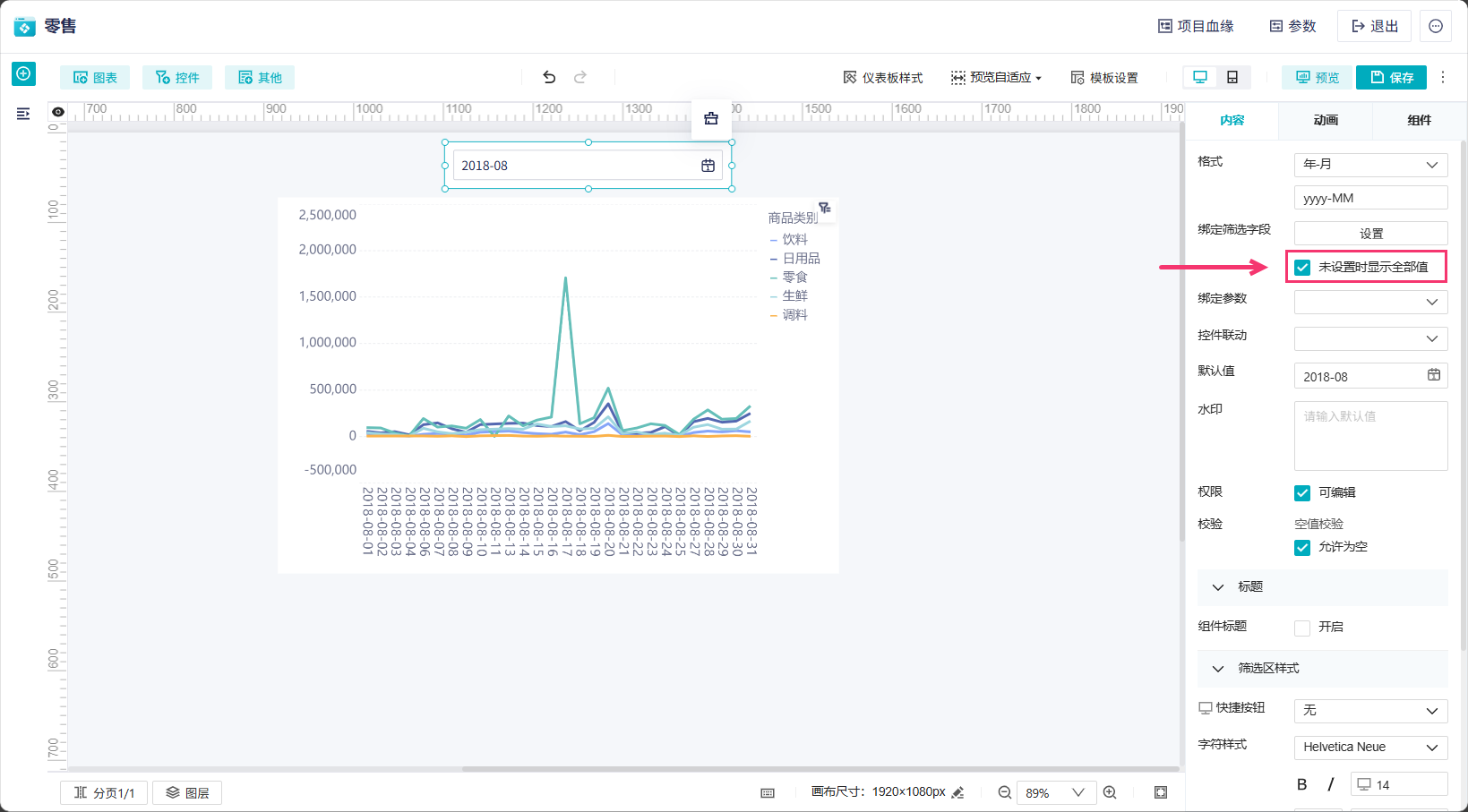Zoom out the canvas
This screenshot has width=1468, height=812.
(x=1005, y=792)
